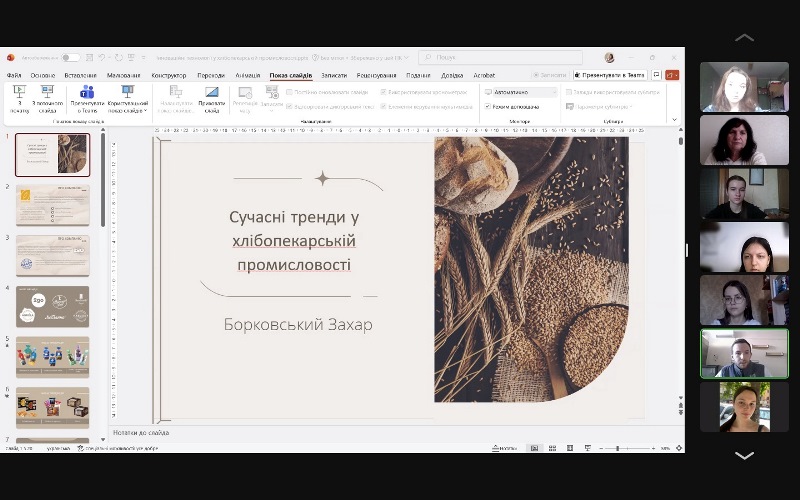
Task: Open the Конструктор tab
Action: pos(169,75)
